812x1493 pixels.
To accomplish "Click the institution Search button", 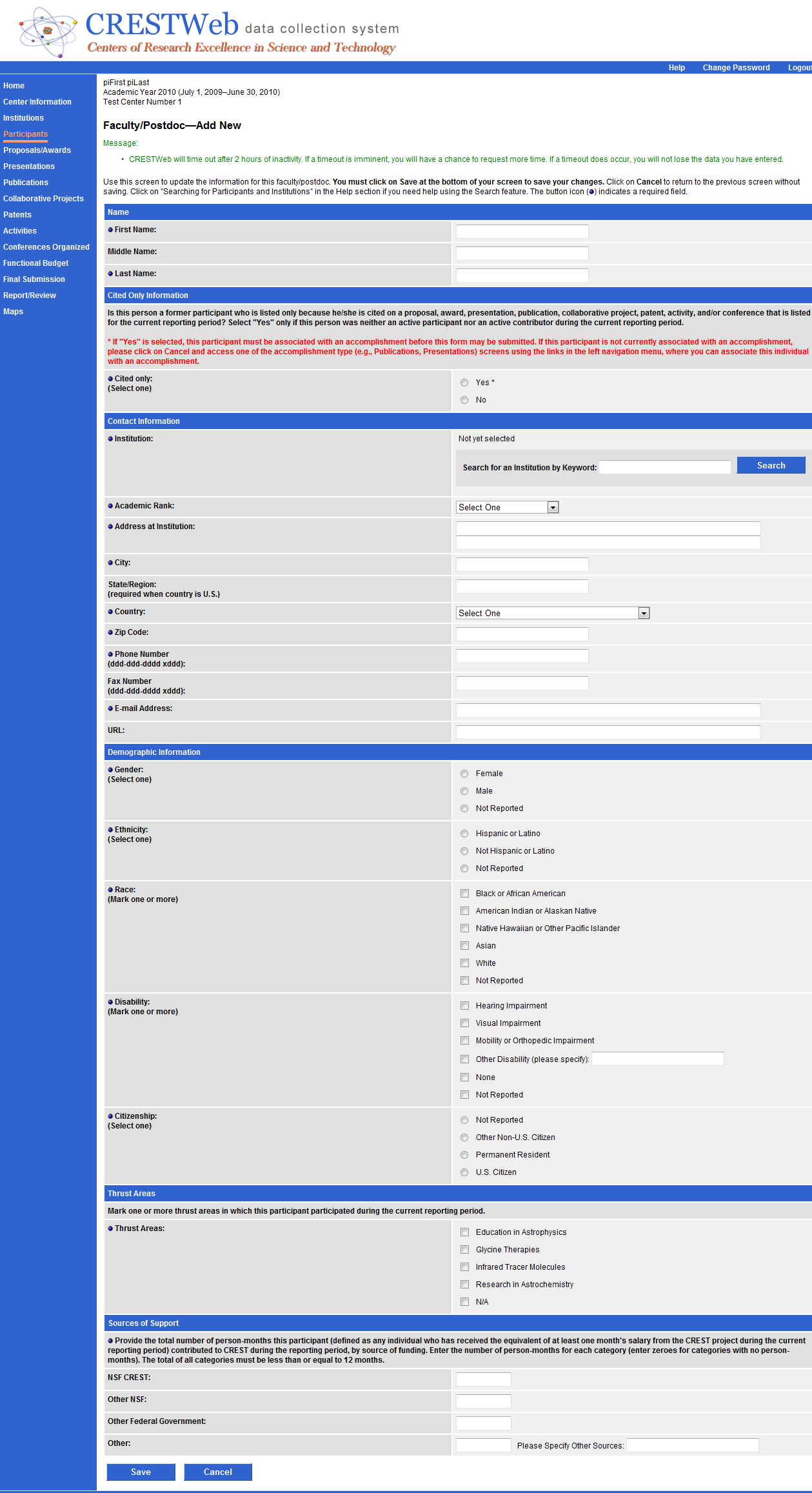I will point(771,465).
